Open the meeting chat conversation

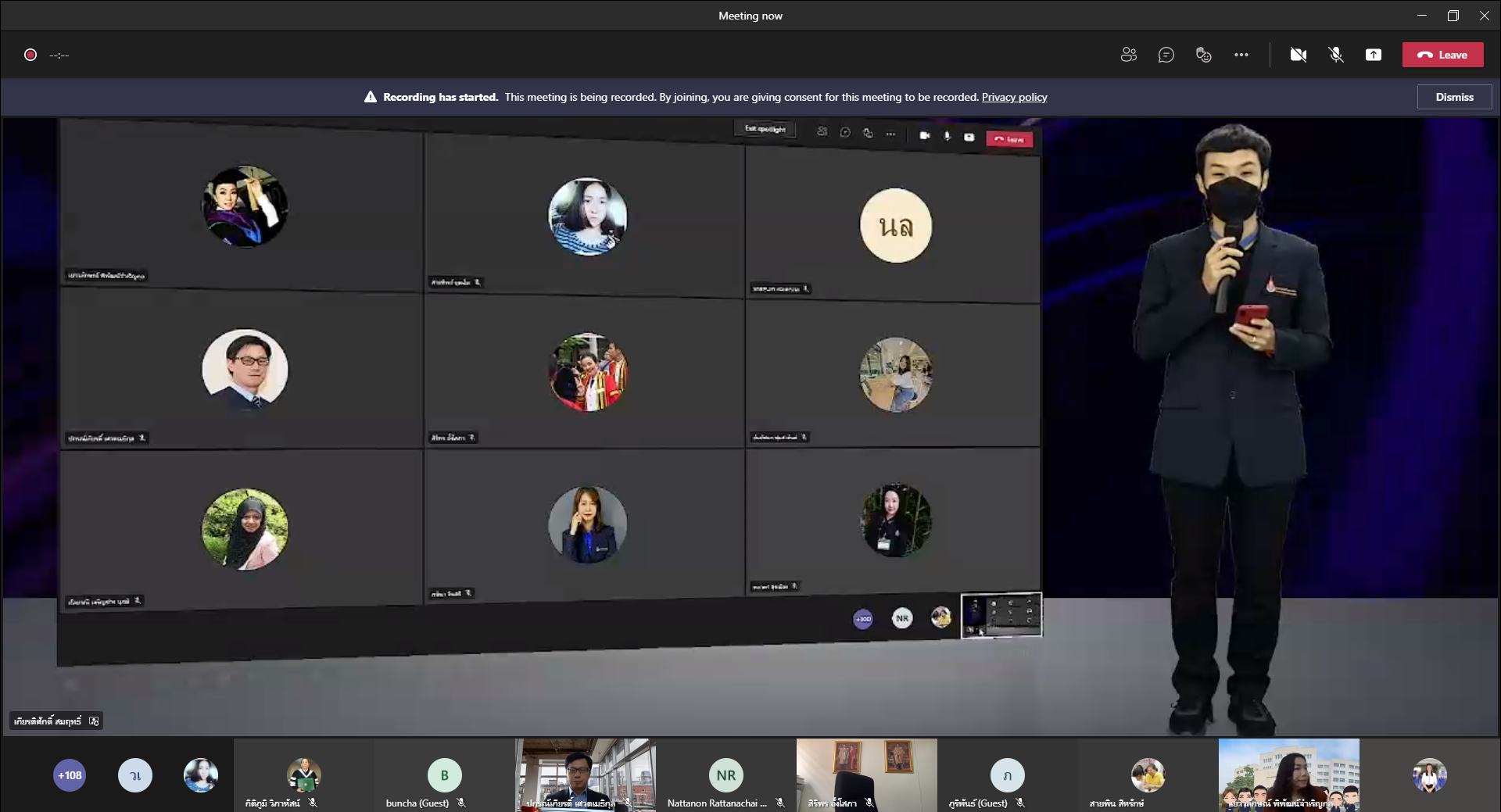pos(1166,55)
